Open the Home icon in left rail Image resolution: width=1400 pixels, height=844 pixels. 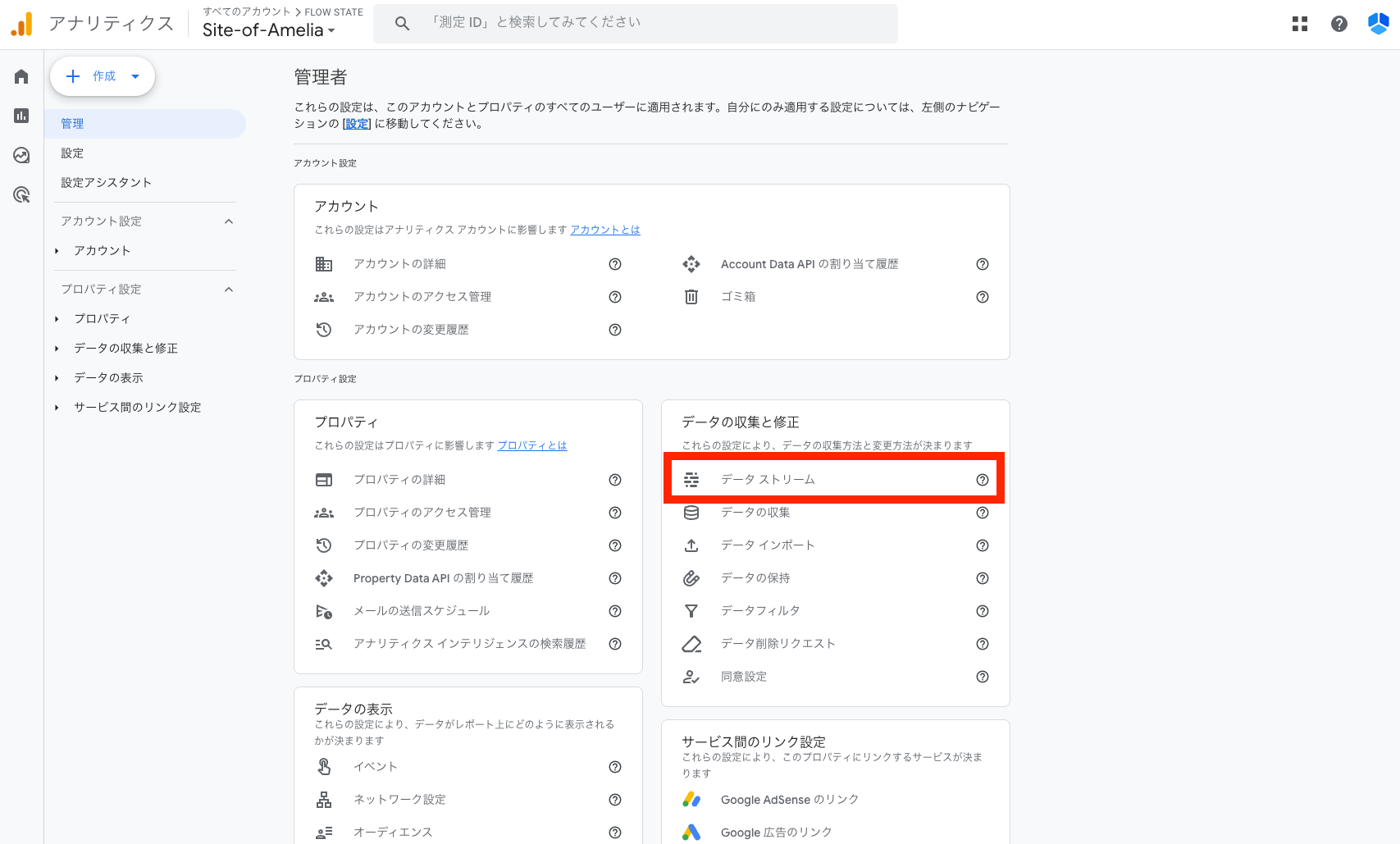pyautogui.click(x=21, y=76)
